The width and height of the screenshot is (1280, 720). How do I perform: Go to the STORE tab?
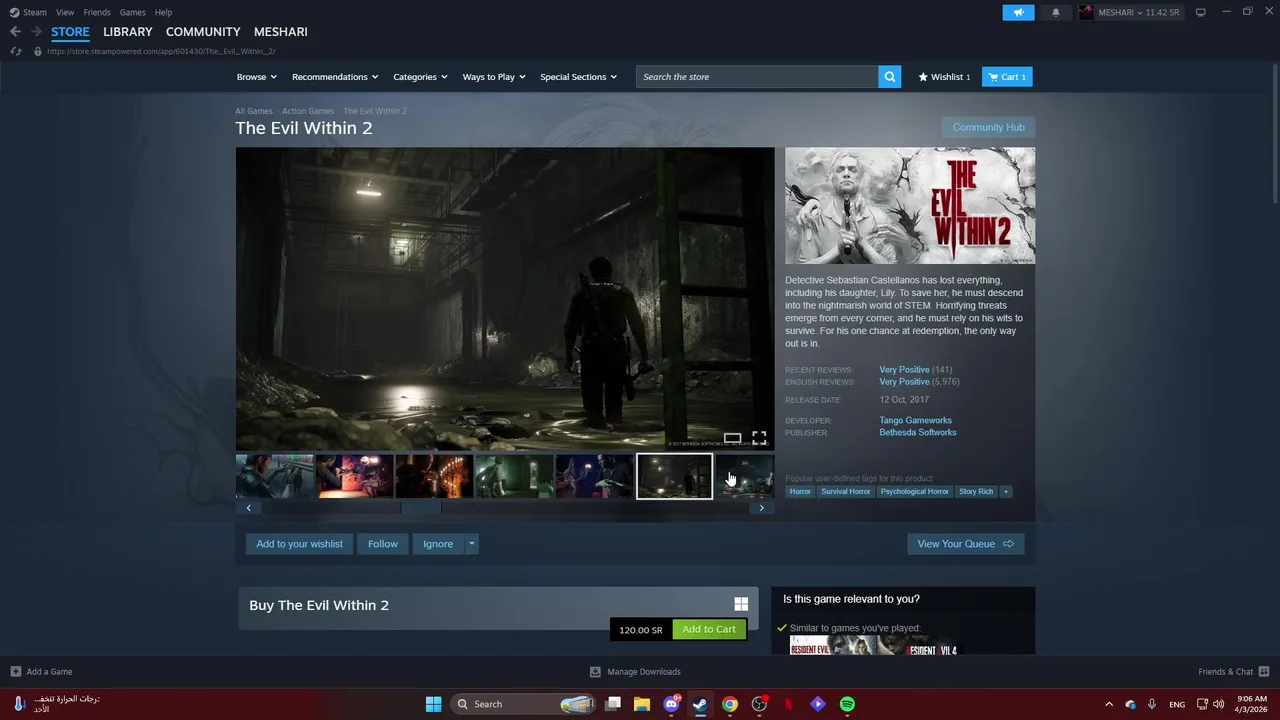coord(70,32)
